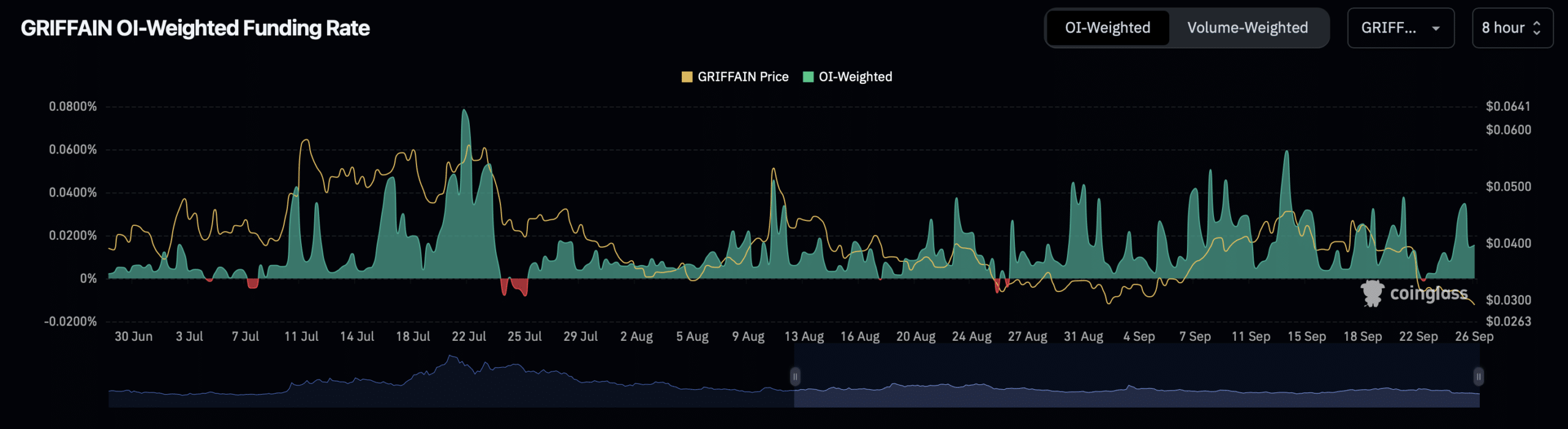Viewport: 1568px width, 429px height.
Task: Grab the left range slider handle
Action: click(x=794, y=376)
